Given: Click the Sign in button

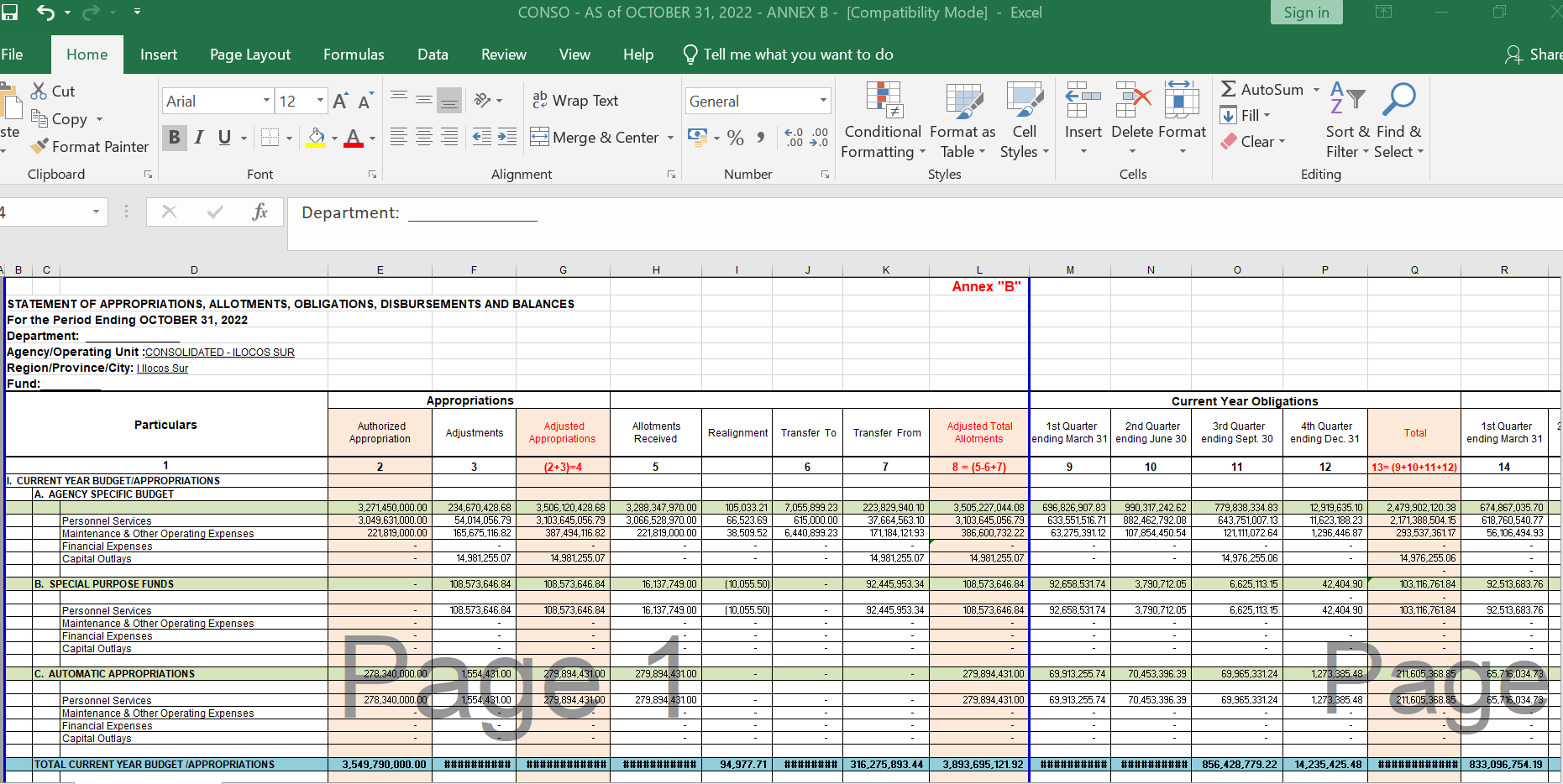Looking at the screenshot, I should coord(1306,12).
